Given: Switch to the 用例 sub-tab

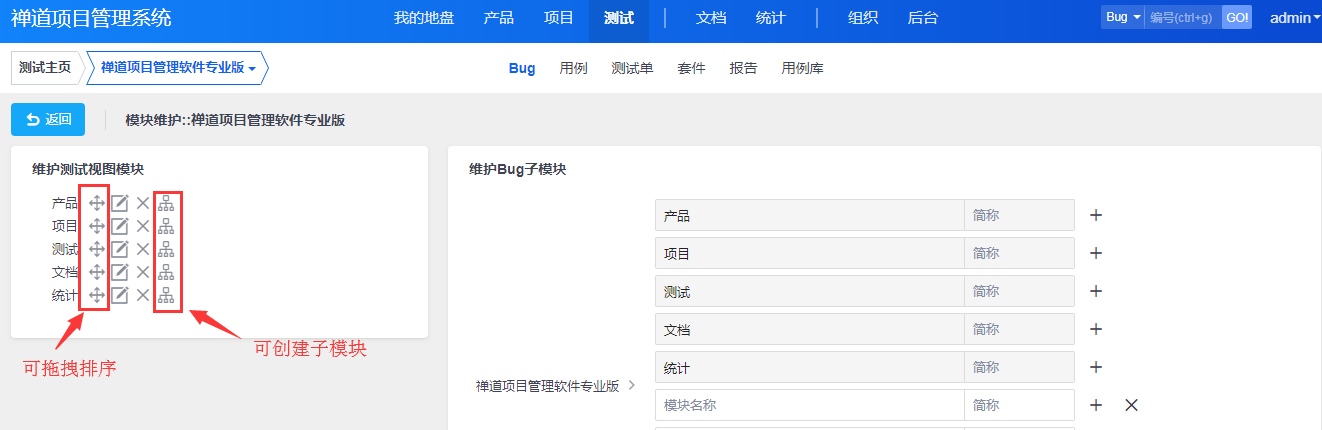Looking at the screenshot, I should pos(573,68).
